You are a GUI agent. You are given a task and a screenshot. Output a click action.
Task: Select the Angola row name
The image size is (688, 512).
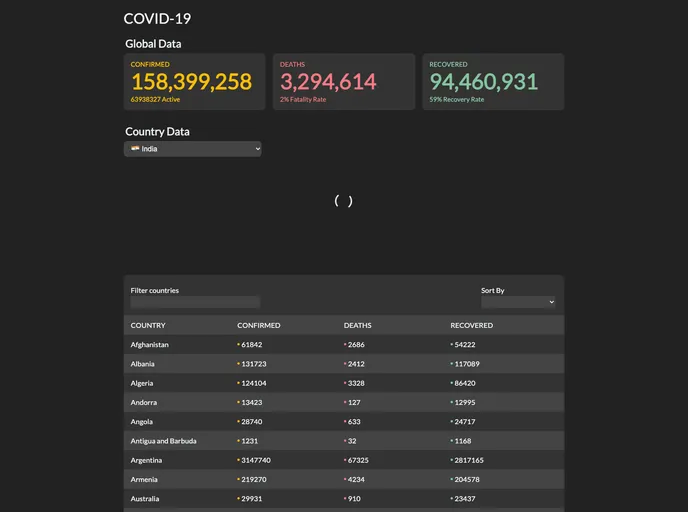[142, 422]
